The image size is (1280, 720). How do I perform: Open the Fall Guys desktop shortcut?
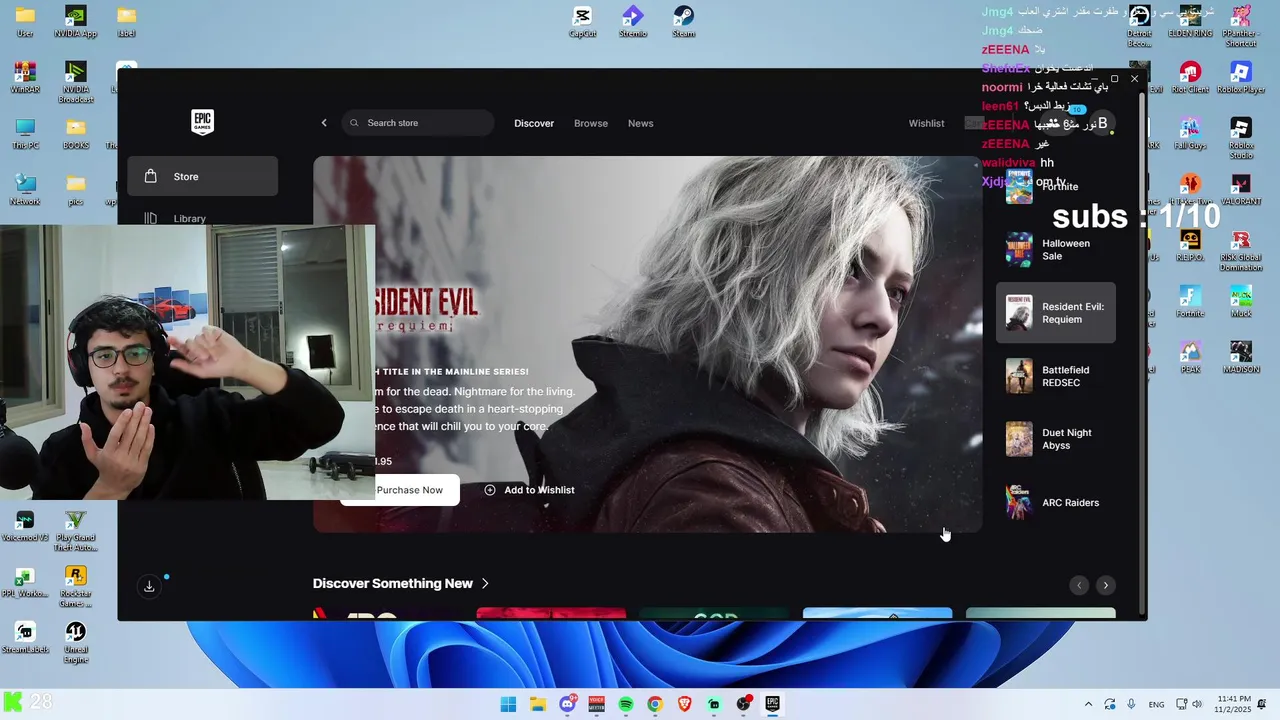[1190, 134]
